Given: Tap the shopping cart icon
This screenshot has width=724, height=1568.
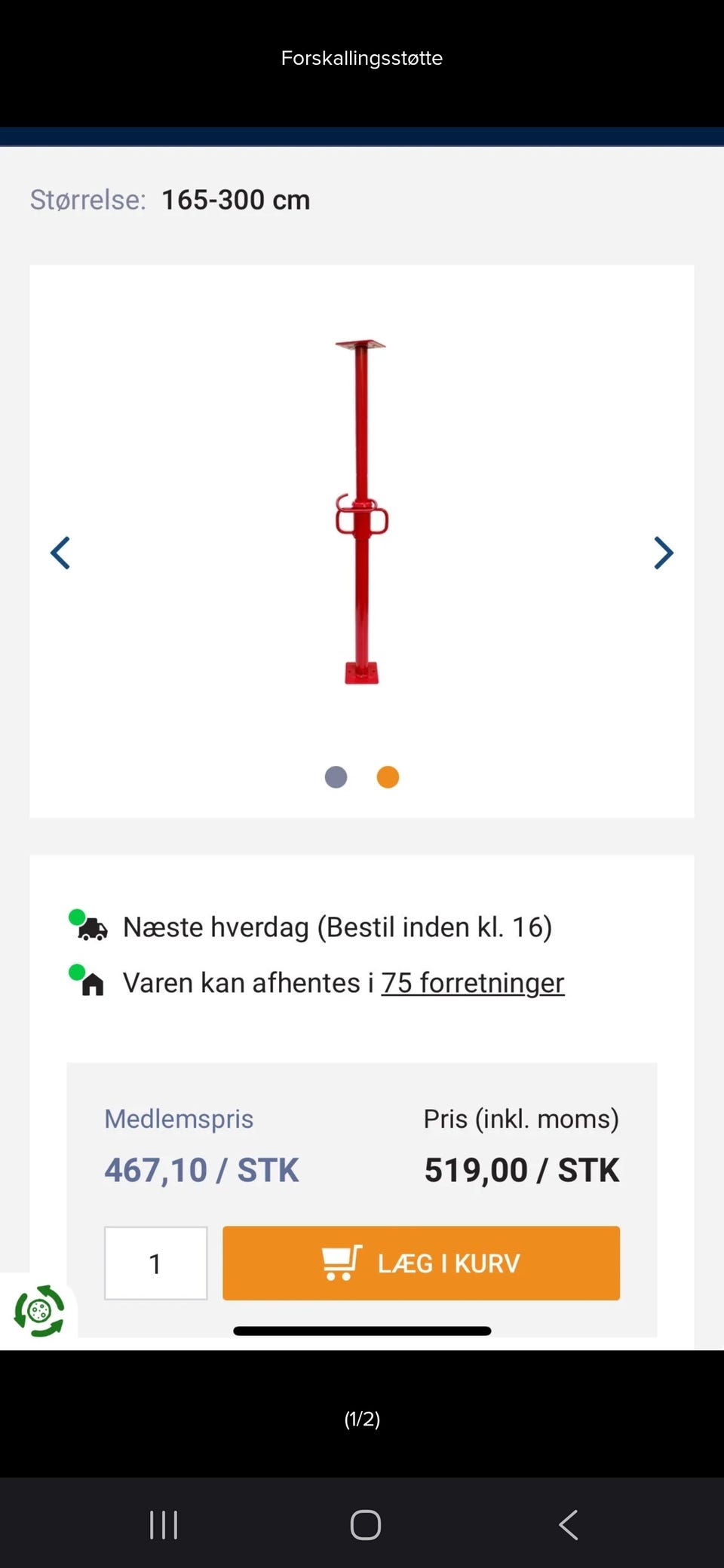Looking at the screenshot, I should 342,1263.
